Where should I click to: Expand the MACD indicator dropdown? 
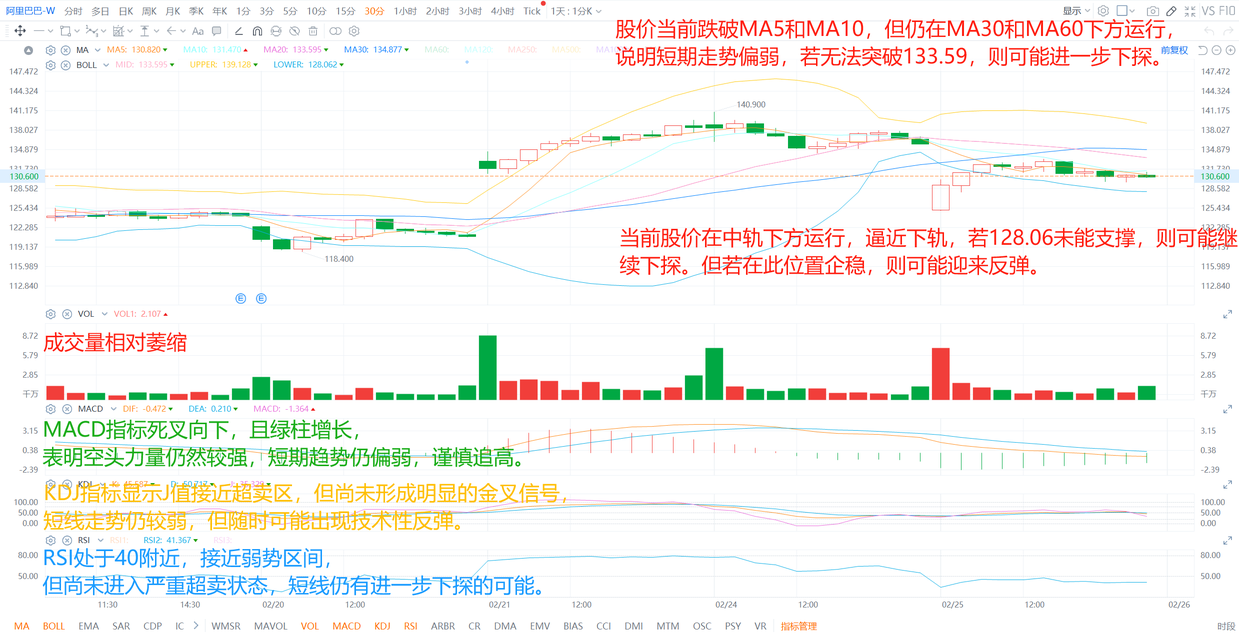[x=113, y=409]
